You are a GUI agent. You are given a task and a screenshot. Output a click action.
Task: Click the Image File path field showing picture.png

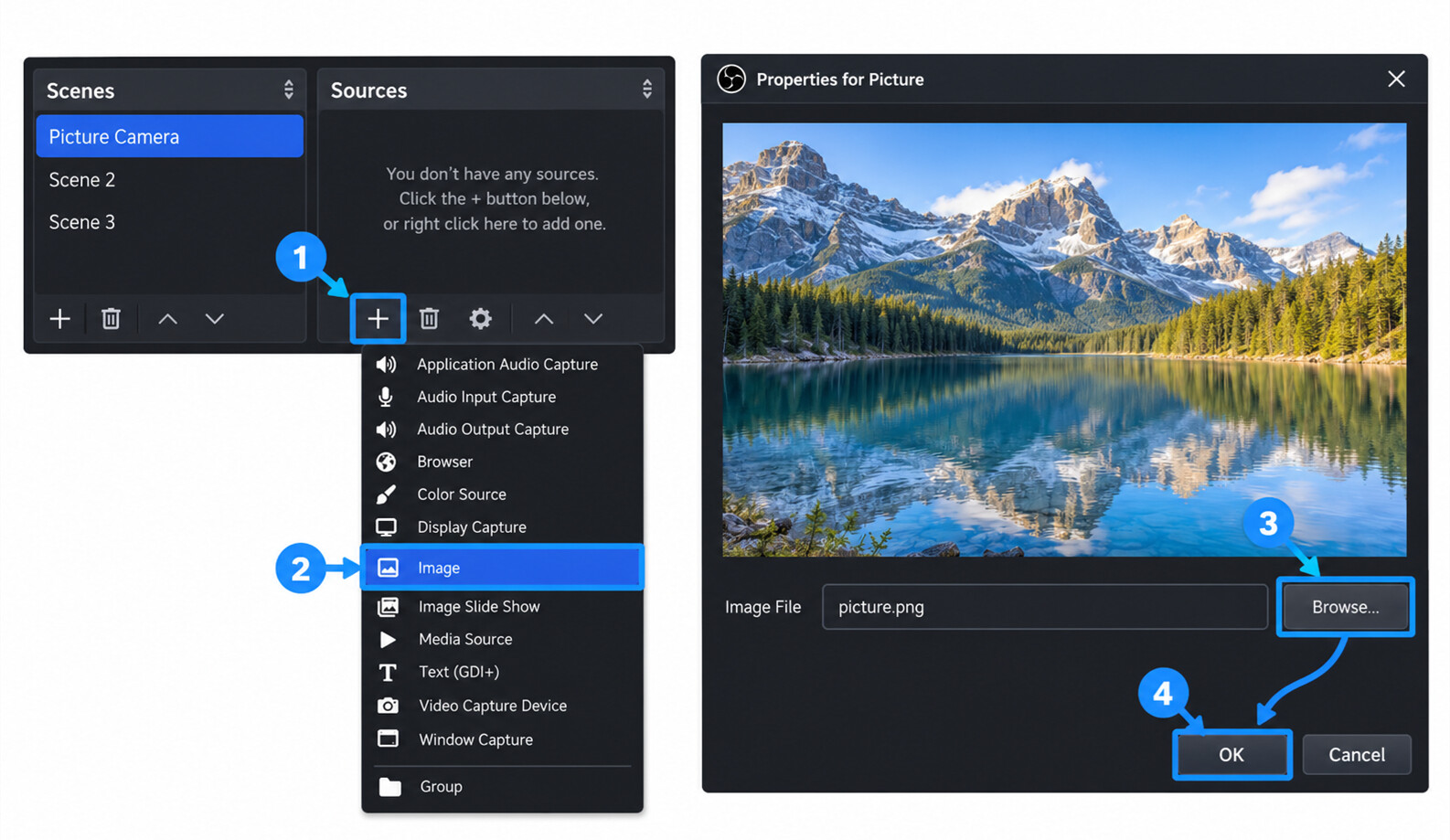(1044, 607)
